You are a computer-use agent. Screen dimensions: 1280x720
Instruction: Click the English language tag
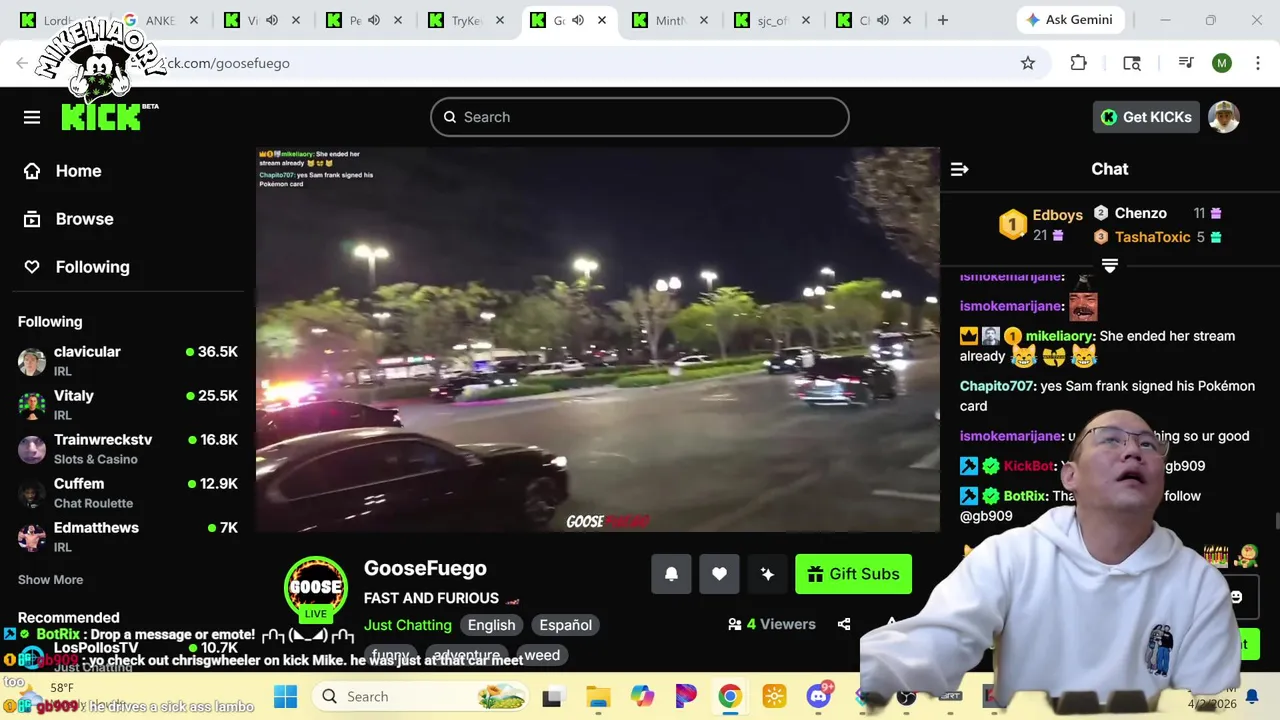click(492, 625)
